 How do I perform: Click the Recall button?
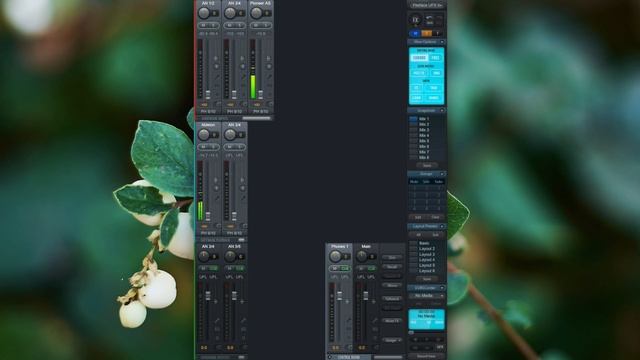(392, 267)
